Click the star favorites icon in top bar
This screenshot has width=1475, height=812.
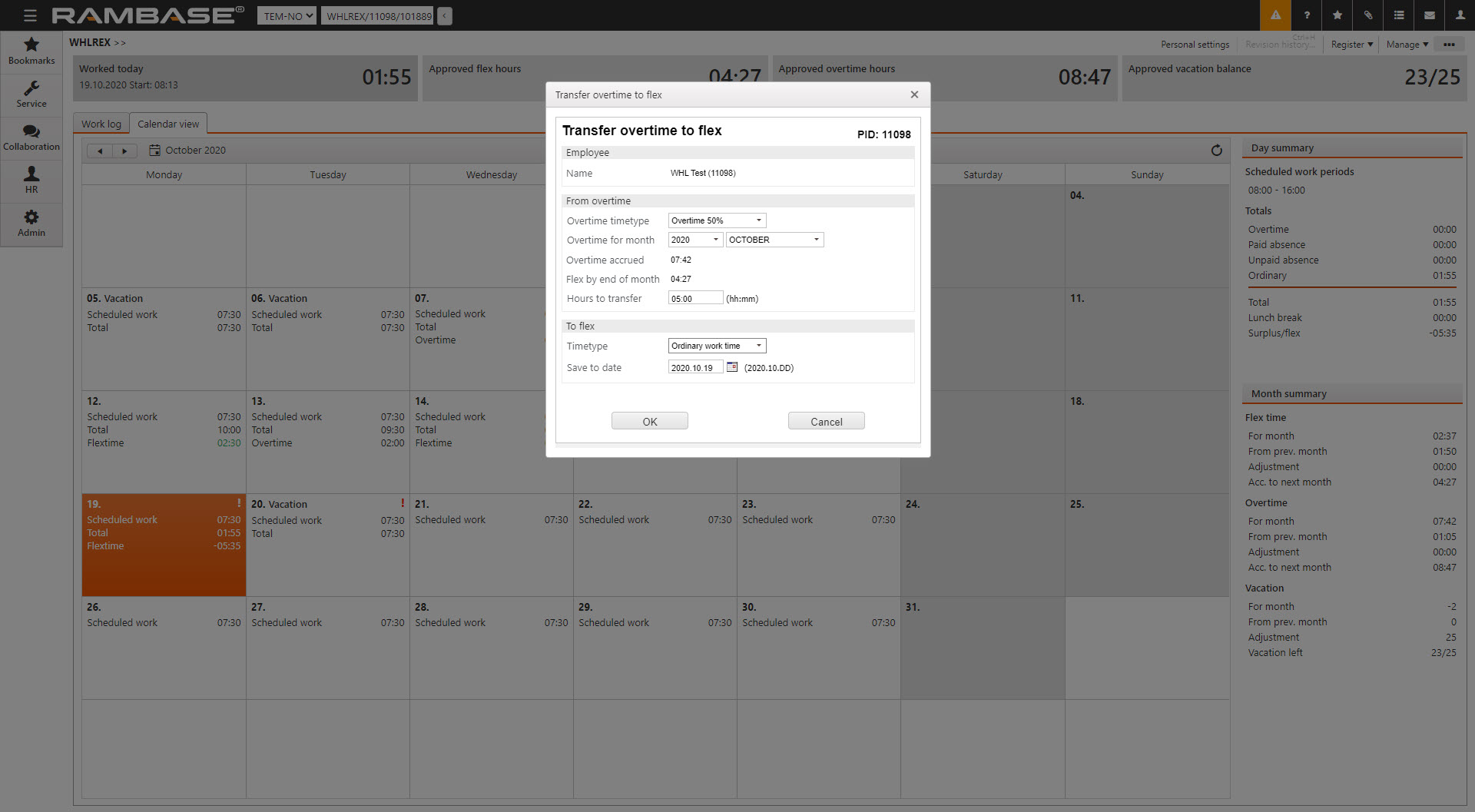point(1337,15)
